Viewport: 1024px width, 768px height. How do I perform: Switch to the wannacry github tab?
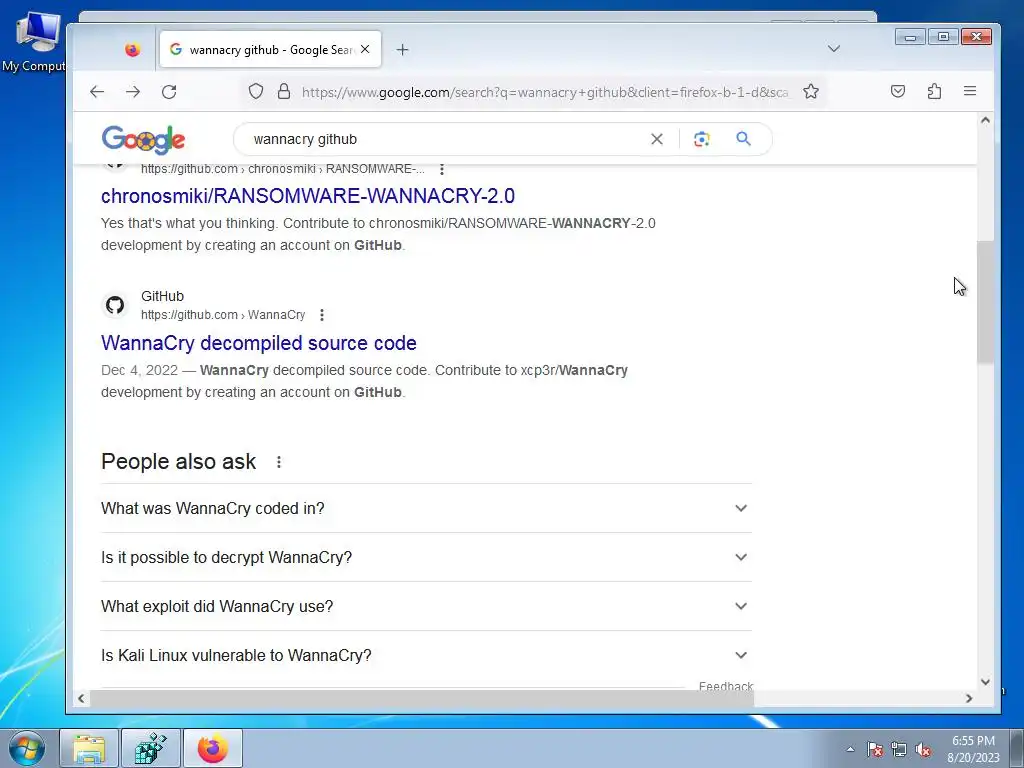pyautogui.click(x=270, y=50)
